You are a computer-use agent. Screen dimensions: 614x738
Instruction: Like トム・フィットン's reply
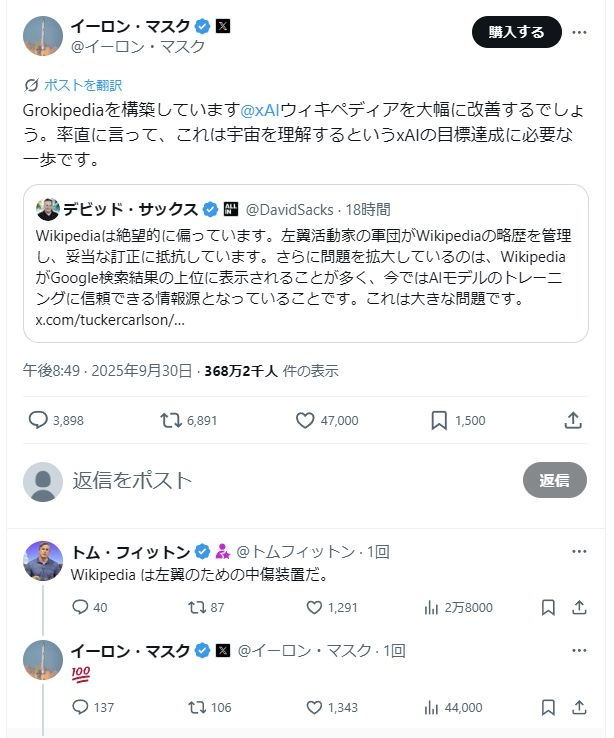point(314,607)
